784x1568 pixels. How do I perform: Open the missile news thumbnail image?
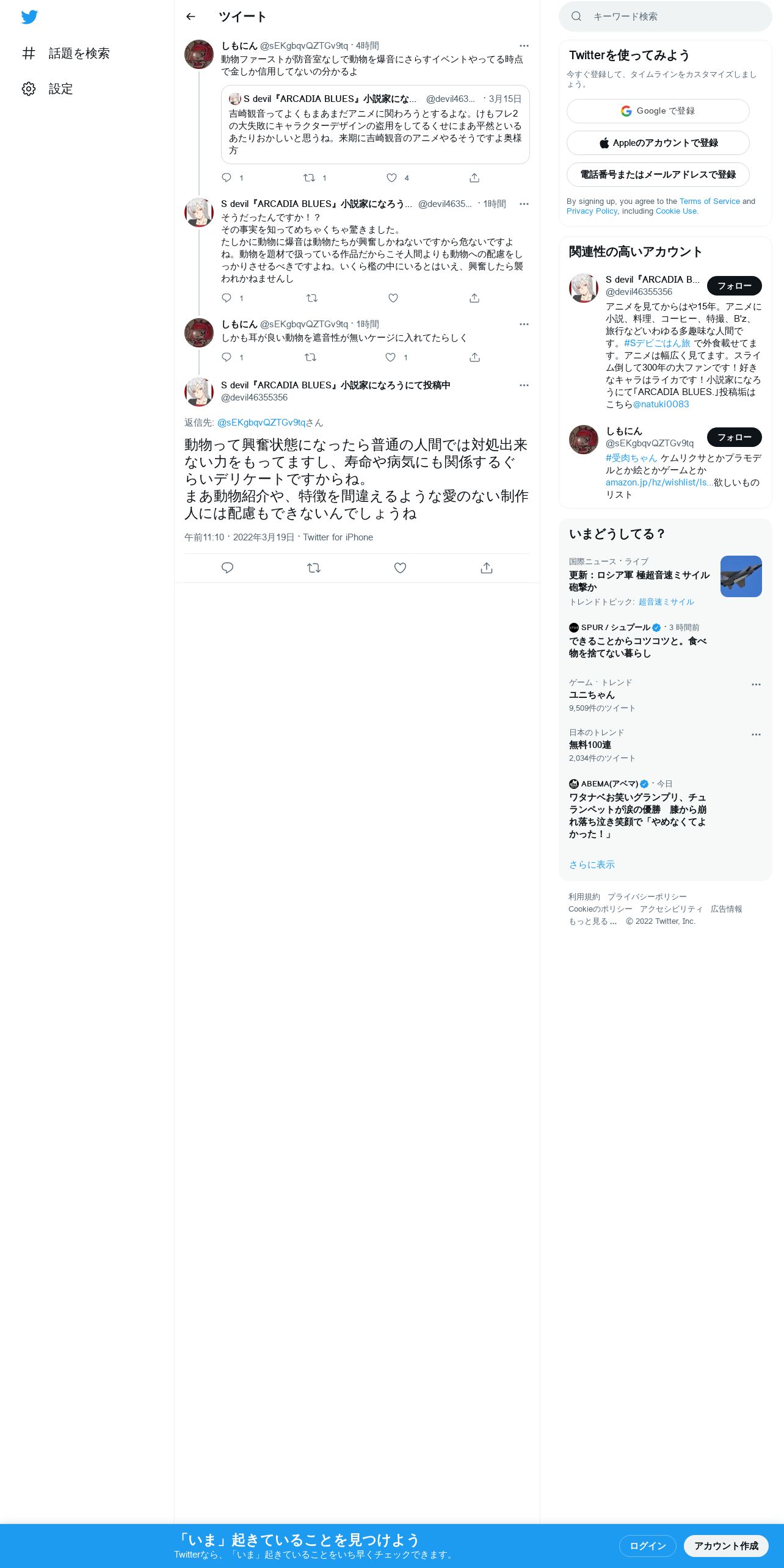[x=741, y=576]
